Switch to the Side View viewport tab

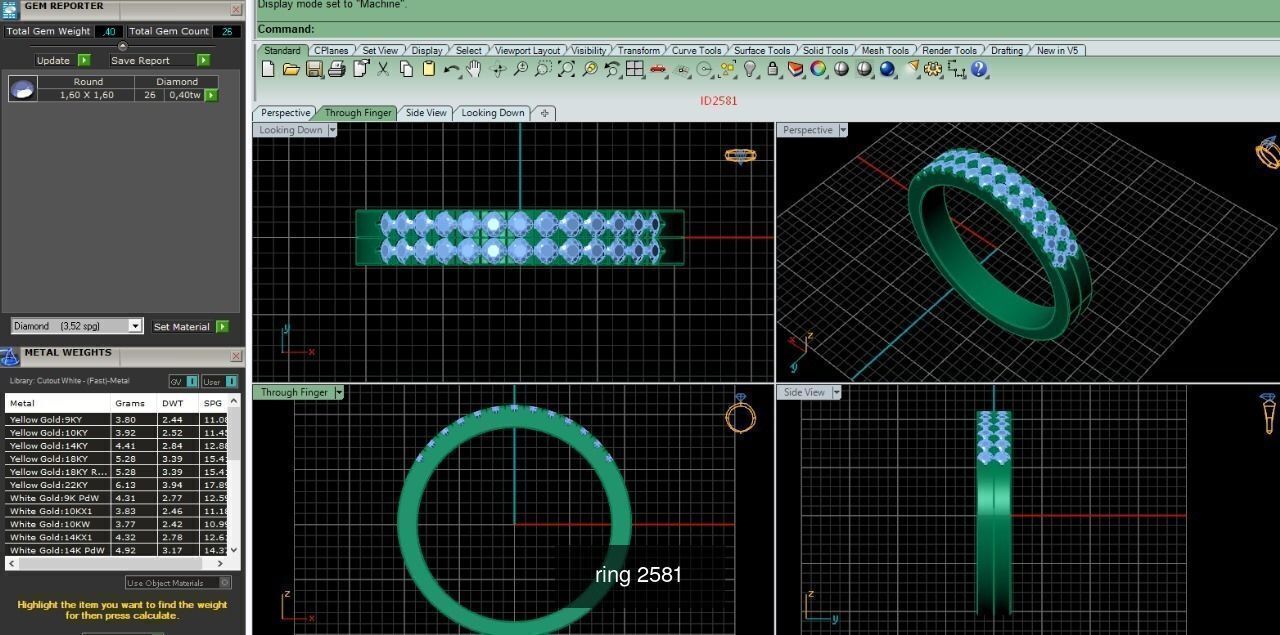pyautogui.click(x=426, y=113)
